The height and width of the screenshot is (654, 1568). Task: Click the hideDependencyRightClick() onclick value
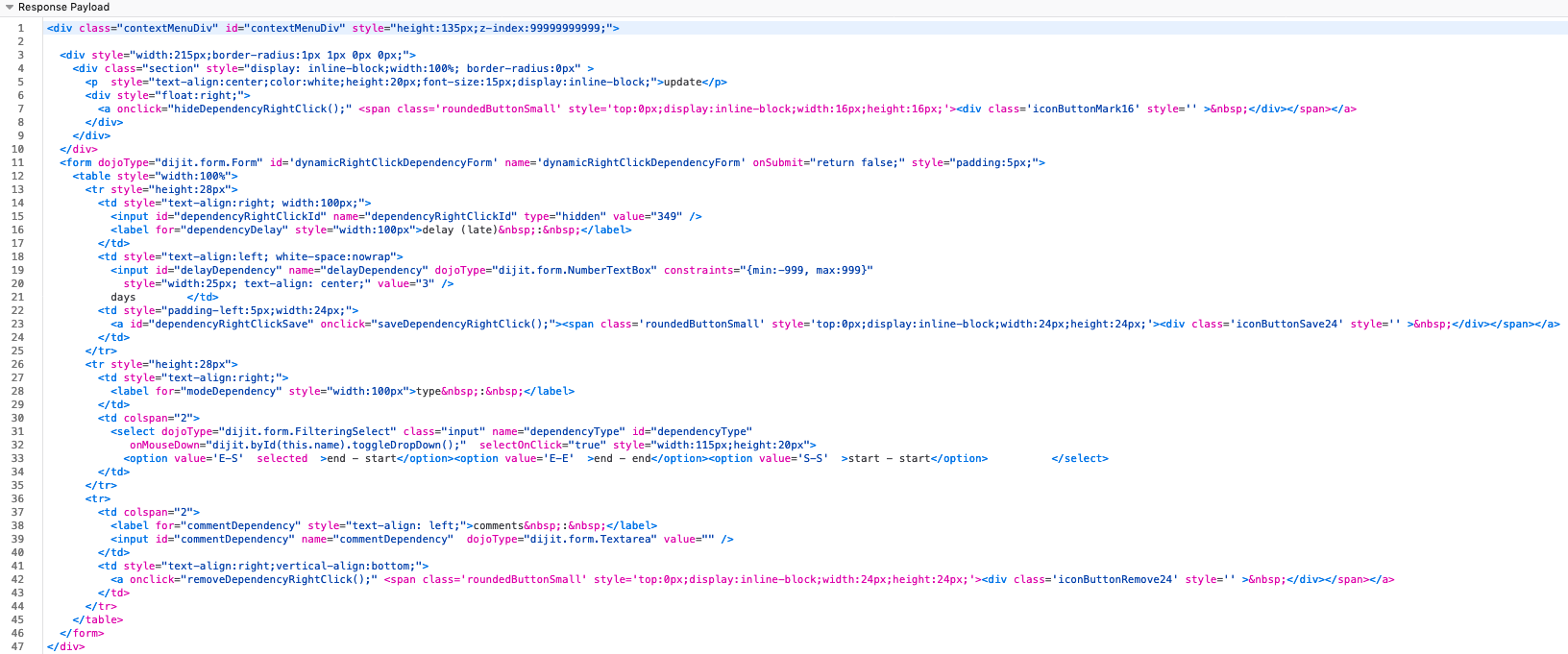click(x=260, y=109)
